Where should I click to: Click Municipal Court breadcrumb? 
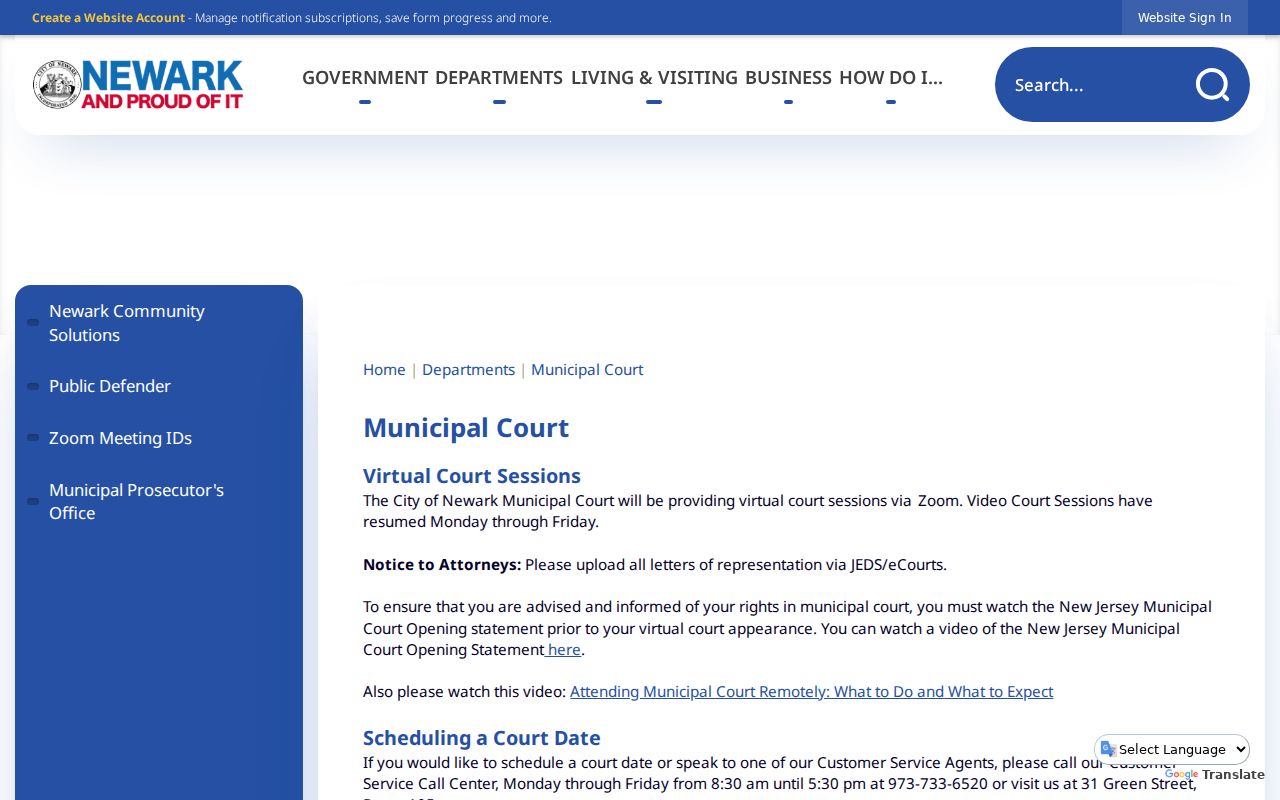[587, 370]
